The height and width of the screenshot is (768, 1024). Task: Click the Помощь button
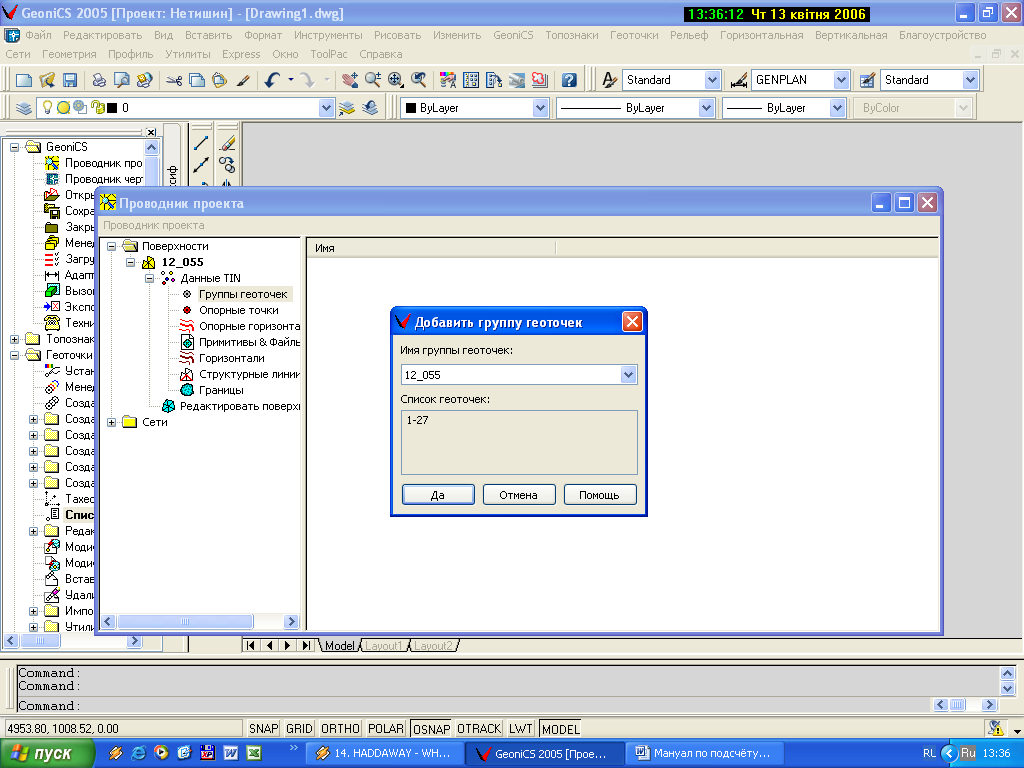[x=600, y=495]
